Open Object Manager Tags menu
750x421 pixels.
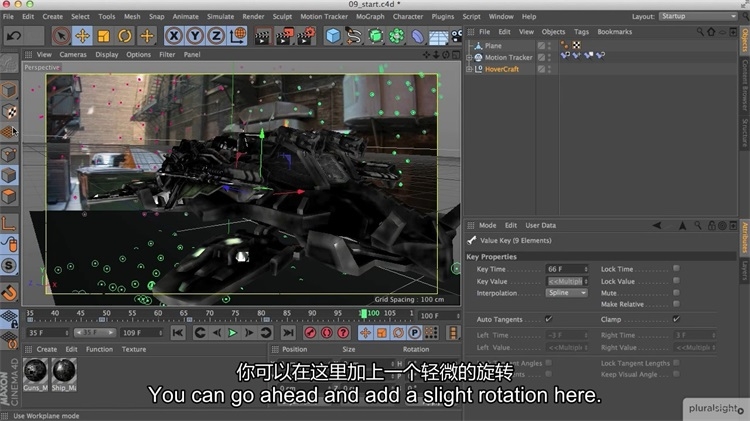coord(581,32)
